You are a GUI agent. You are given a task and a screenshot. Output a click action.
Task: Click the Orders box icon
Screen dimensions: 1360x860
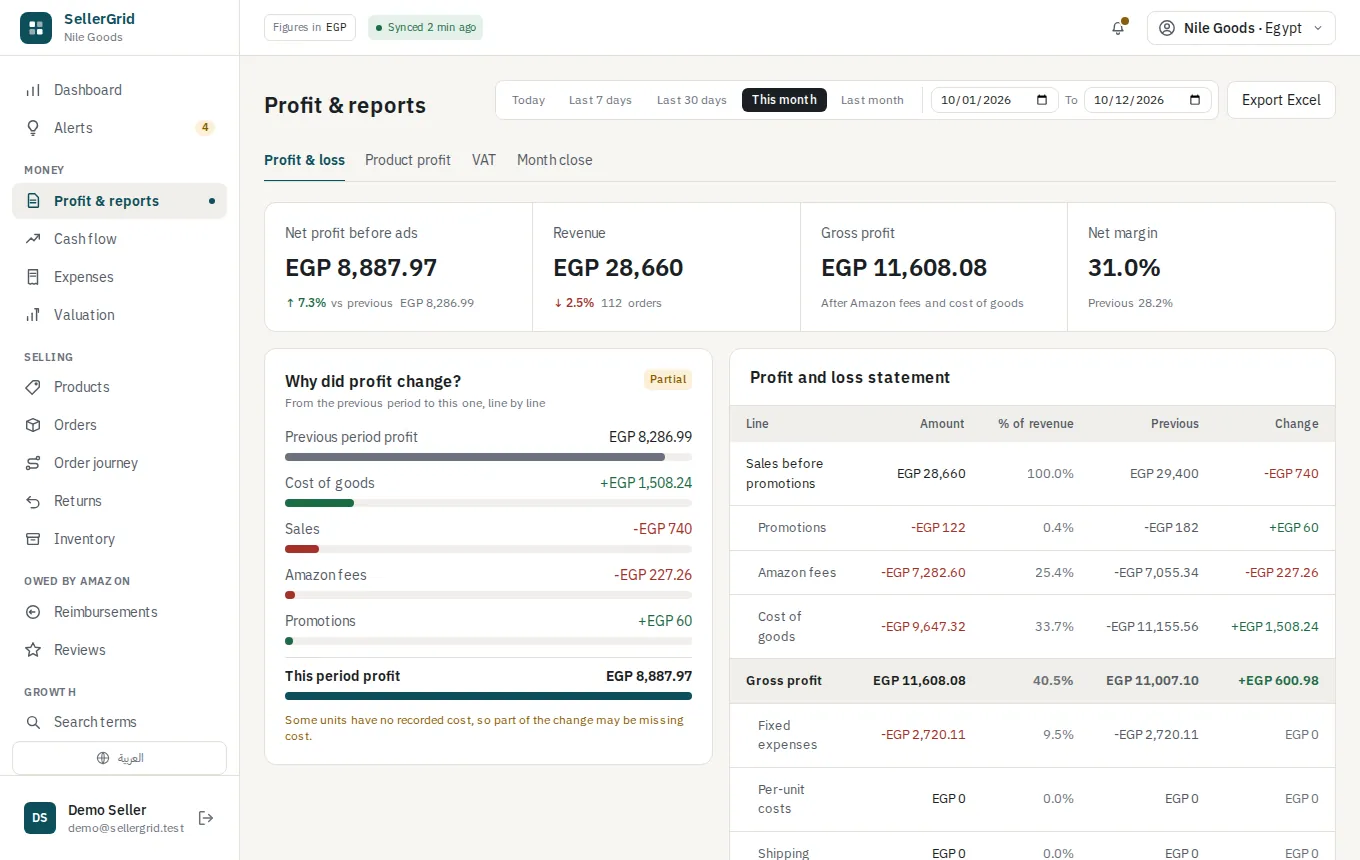tap(33, 425)
